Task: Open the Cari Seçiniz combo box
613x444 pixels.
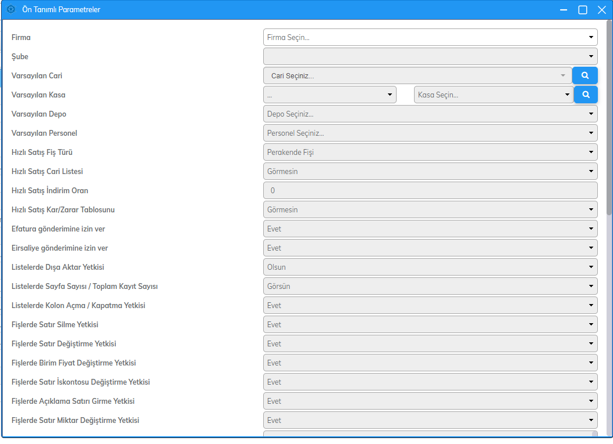Action: click(x=417, y=75)
